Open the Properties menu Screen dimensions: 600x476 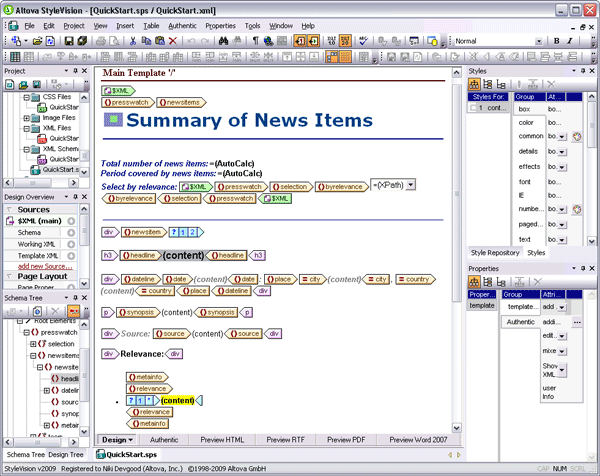tap(220, 26)
